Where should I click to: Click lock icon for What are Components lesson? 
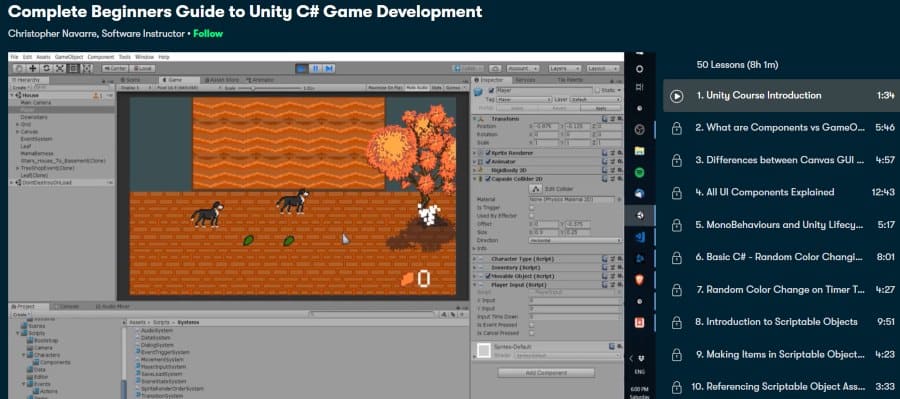[x=677, y=128]
